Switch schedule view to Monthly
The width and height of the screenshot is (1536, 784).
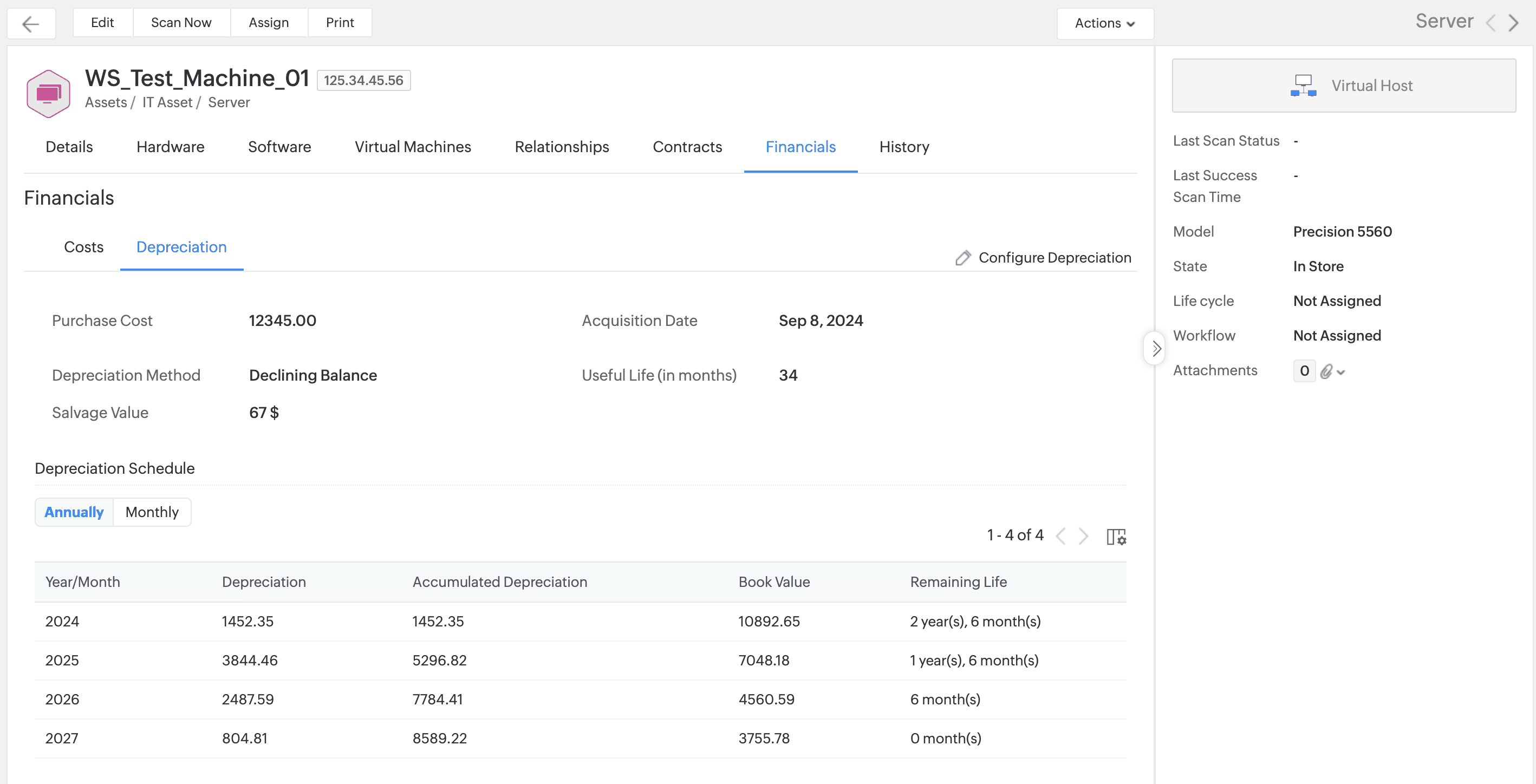152,512
